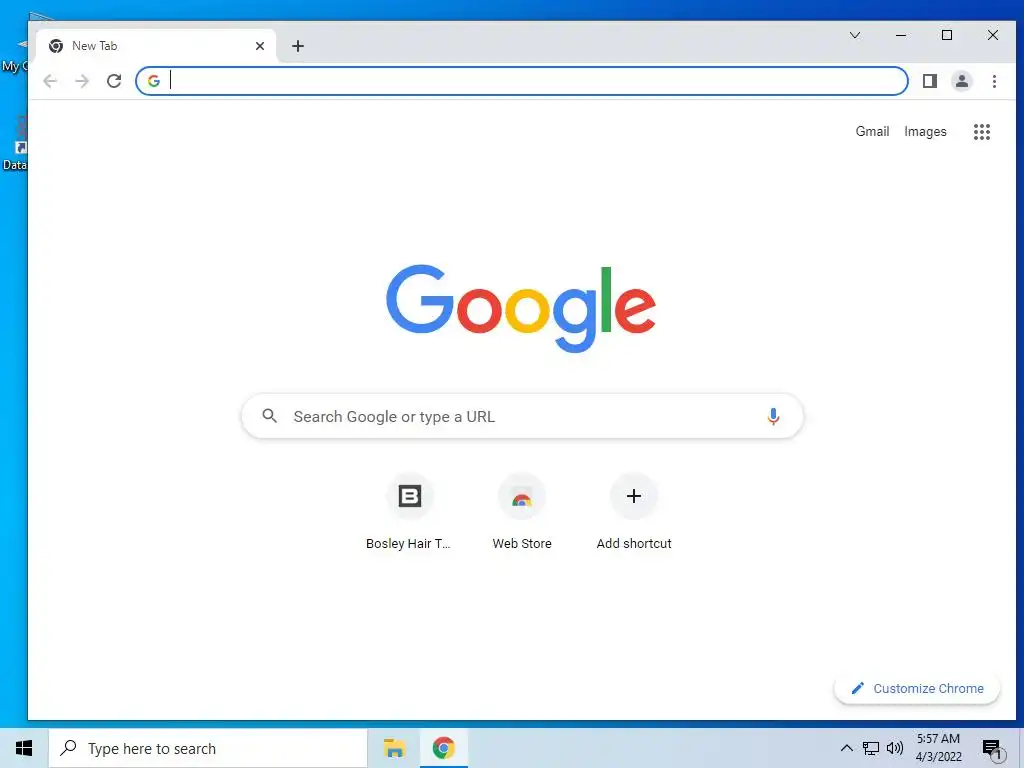Open the notification center icon
The width and height of the screenshot is (1024, 768).
click(992, 749)
